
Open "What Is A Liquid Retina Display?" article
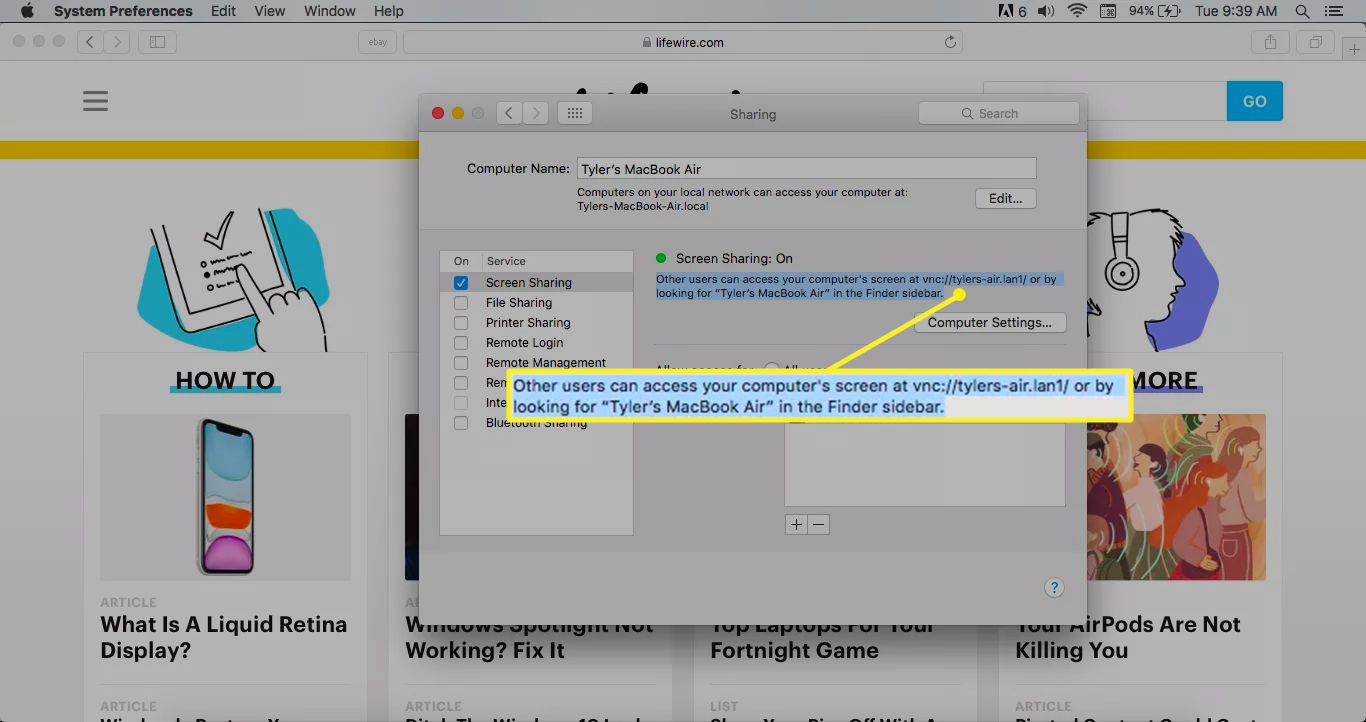(x=224, y=637)
